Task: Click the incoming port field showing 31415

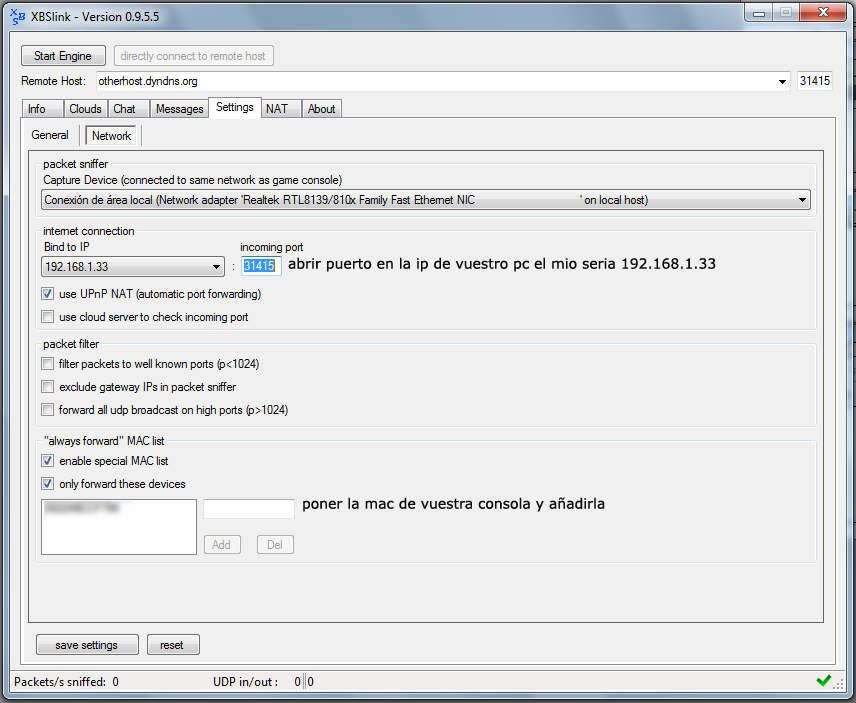Action: (261, 266)
